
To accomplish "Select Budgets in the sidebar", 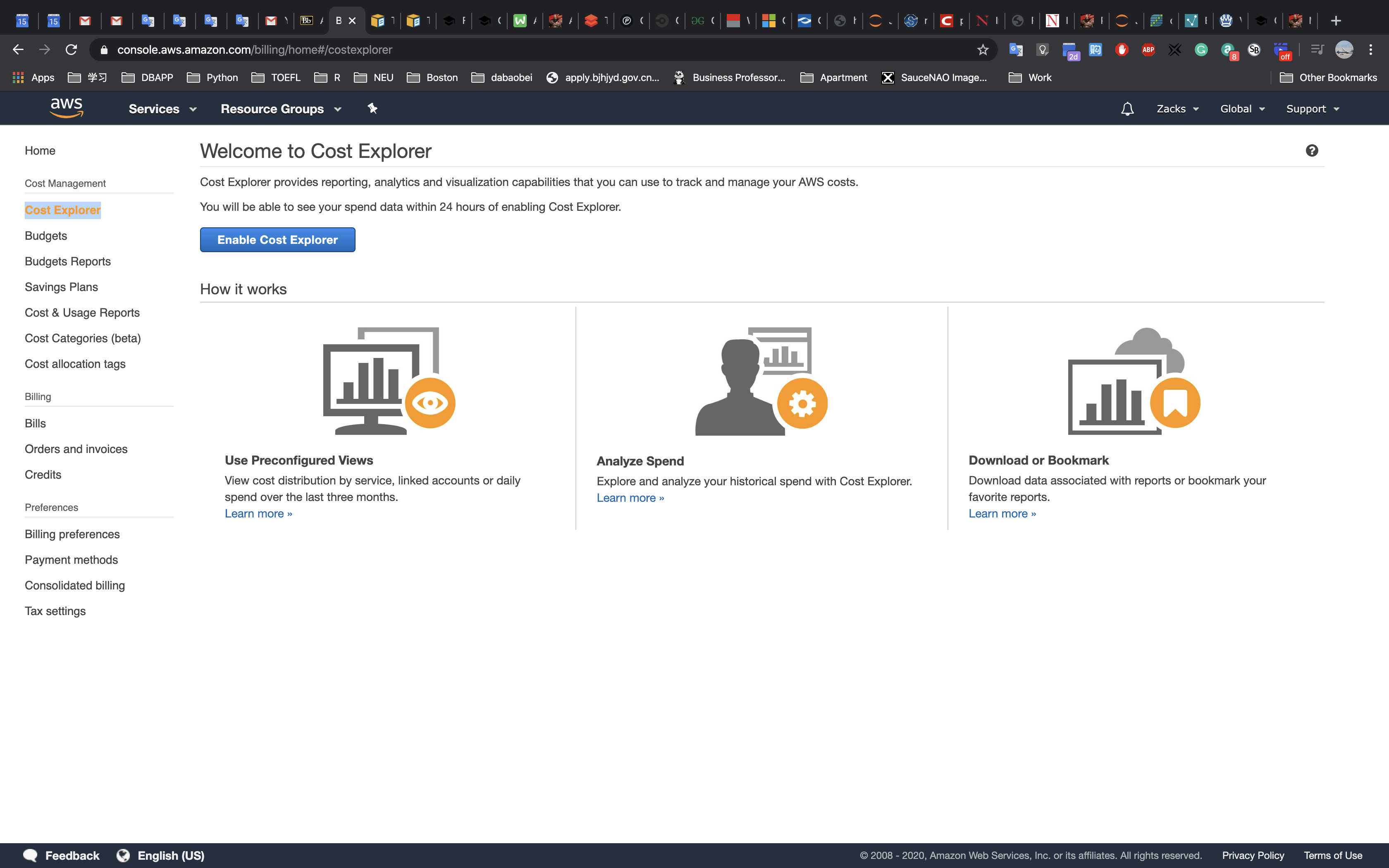I will pos(46,236).
